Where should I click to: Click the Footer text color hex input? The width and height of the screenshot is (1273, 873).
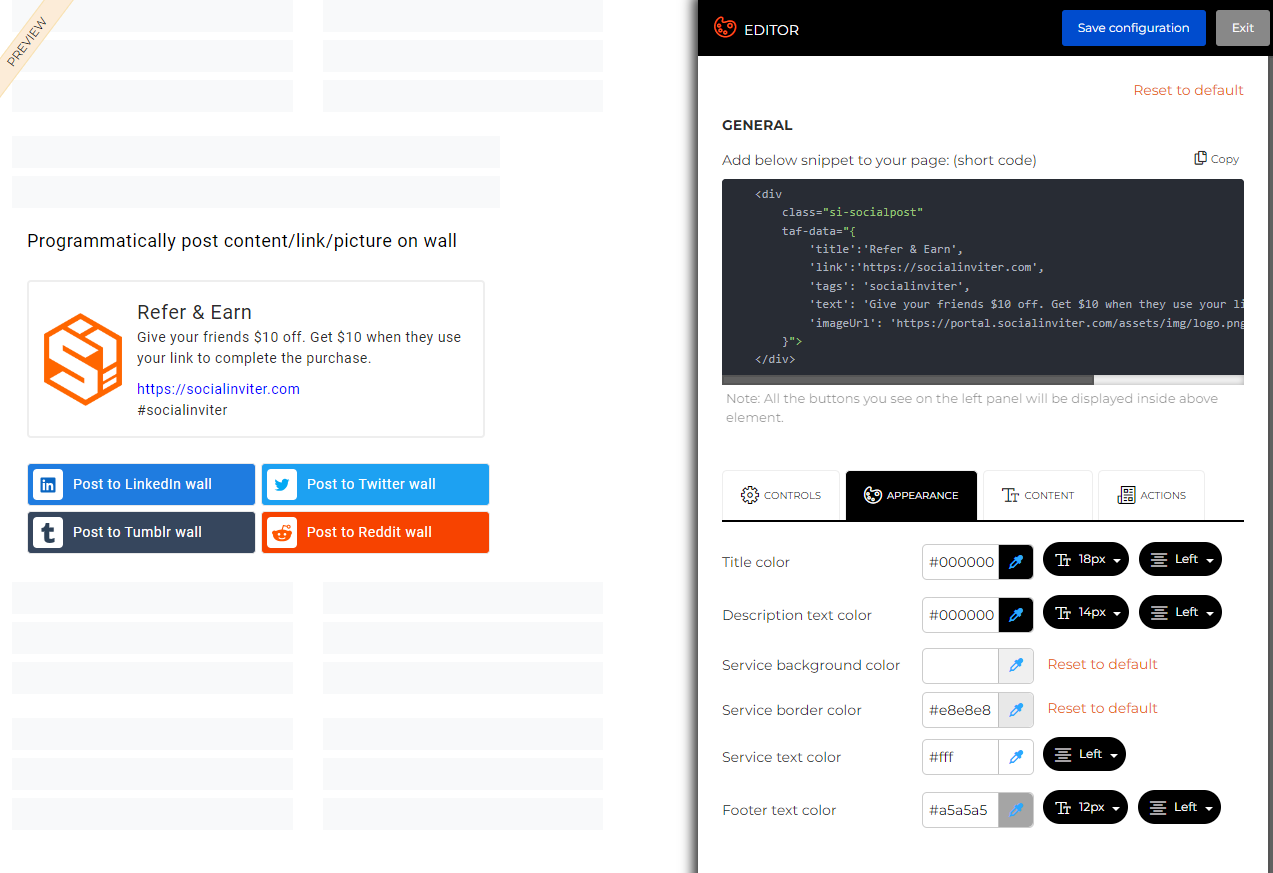(960, 810)
